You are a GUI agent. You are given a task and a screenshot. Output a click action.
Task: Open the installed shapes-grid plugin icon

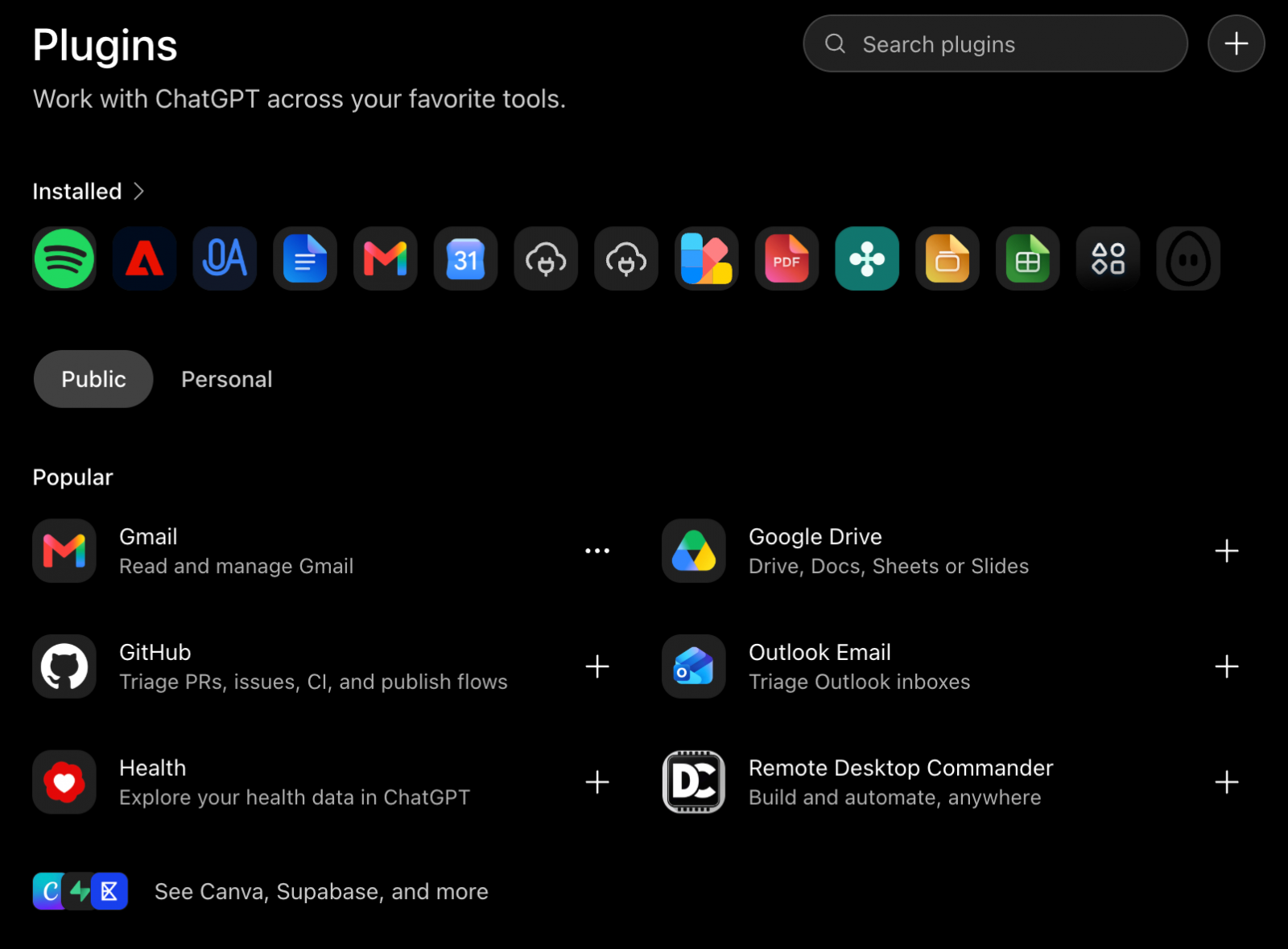point(1108,258)
